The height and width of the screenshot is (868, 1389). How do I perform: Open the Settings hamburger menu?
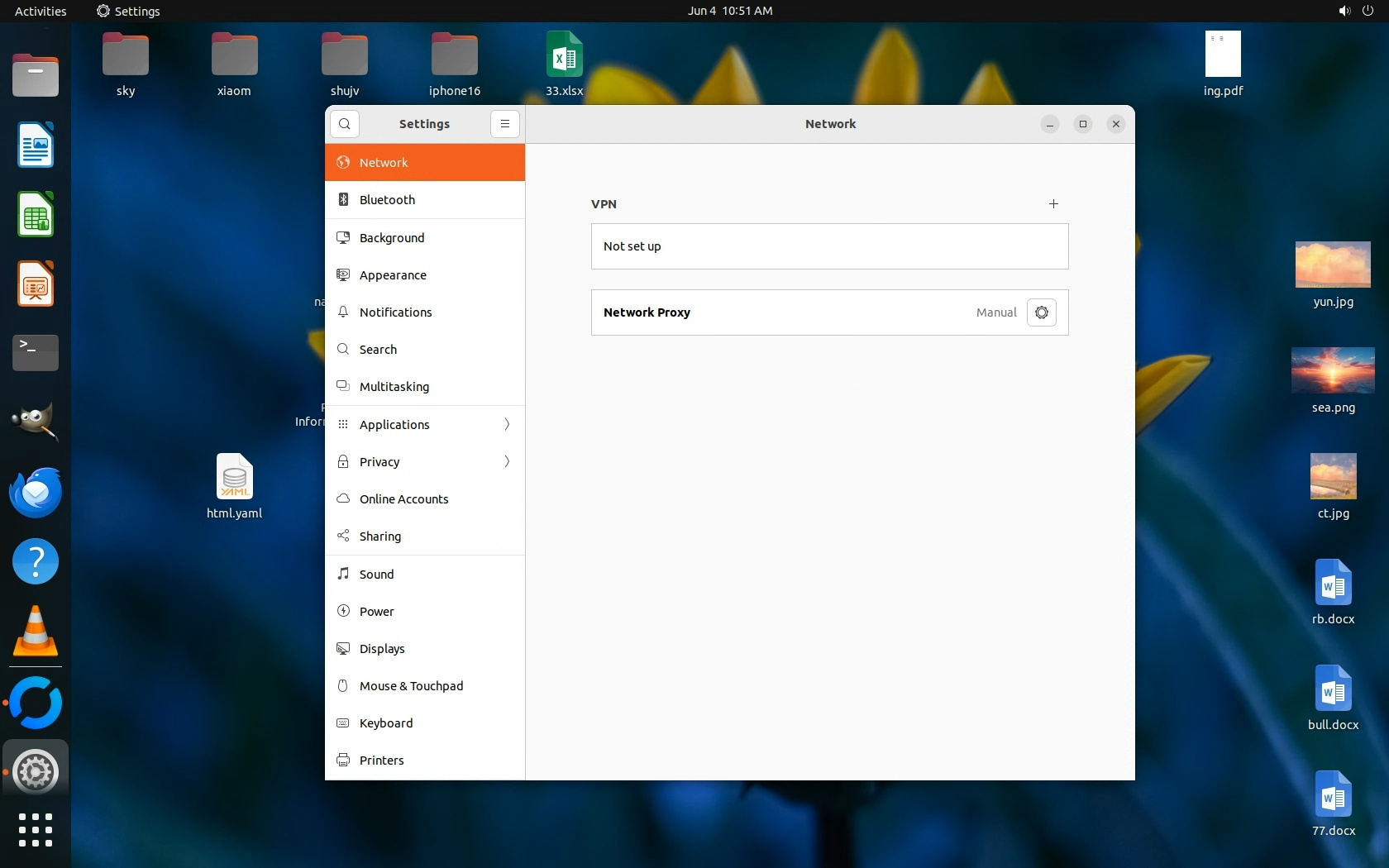(x=504, y=124)
